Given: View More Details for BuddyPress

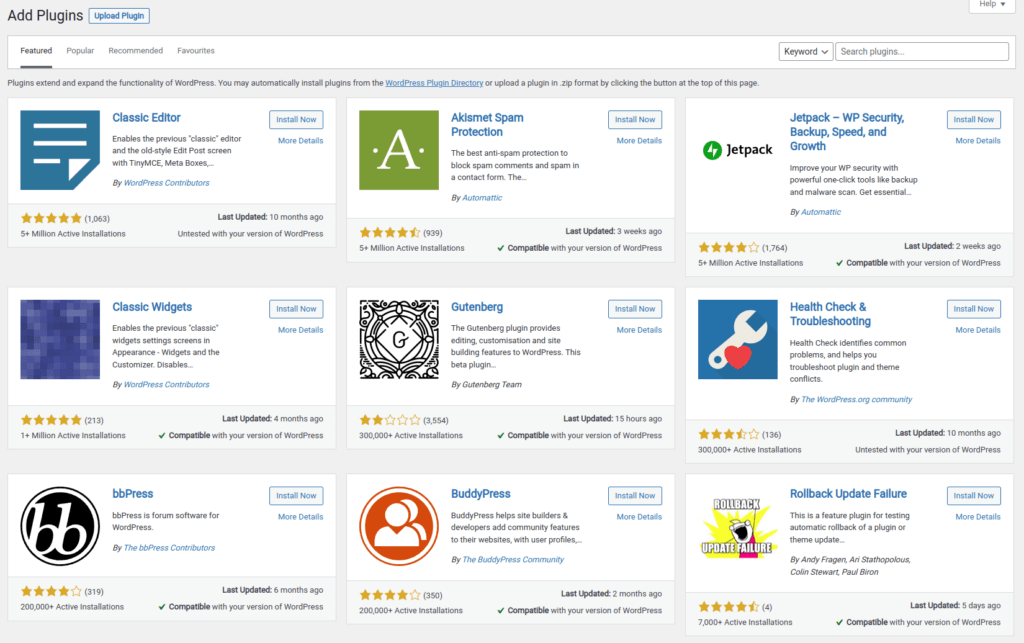Looking at the screenshot, I should 639,516.
